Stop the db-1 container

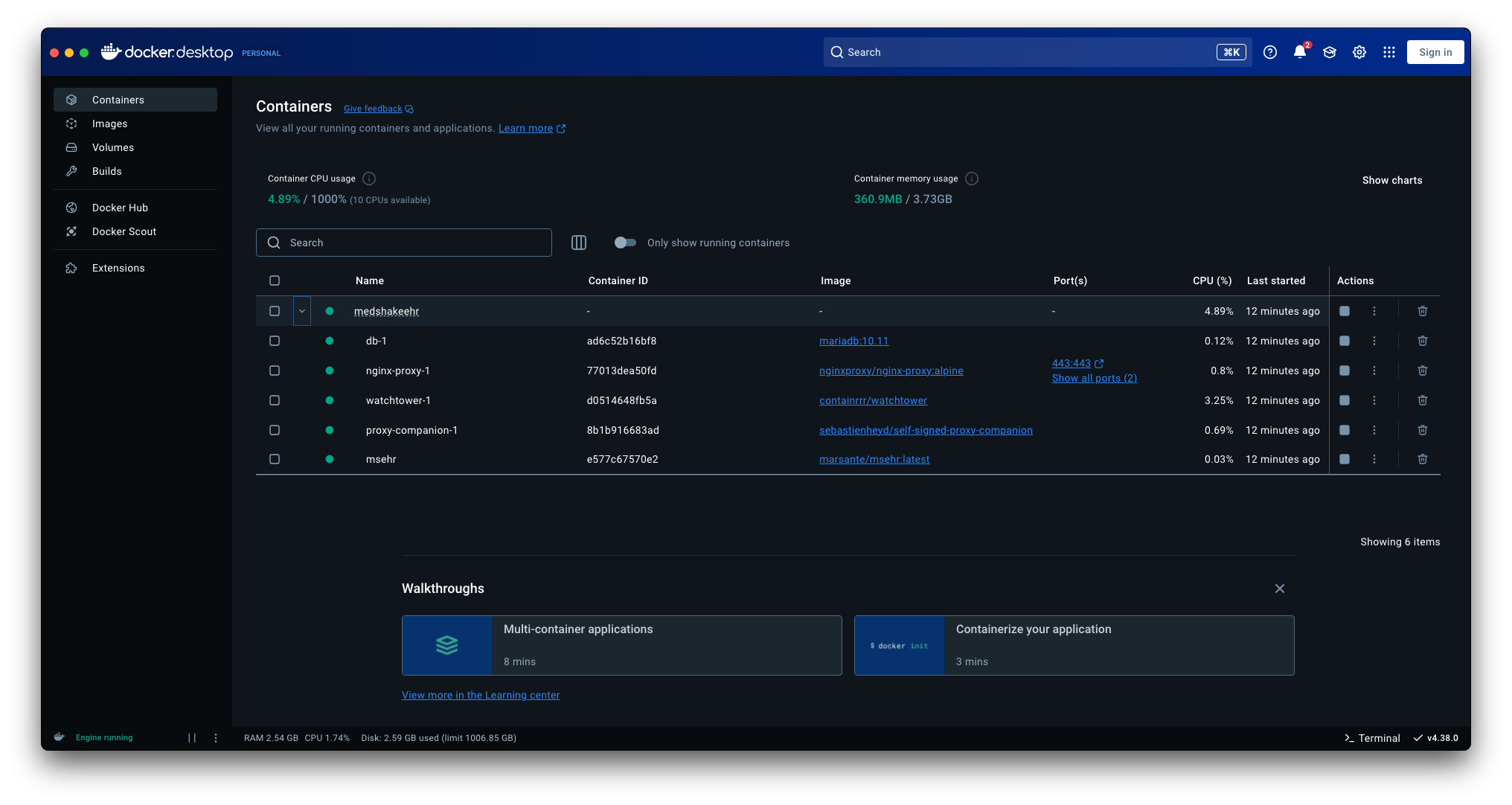tap(1345, 341)
